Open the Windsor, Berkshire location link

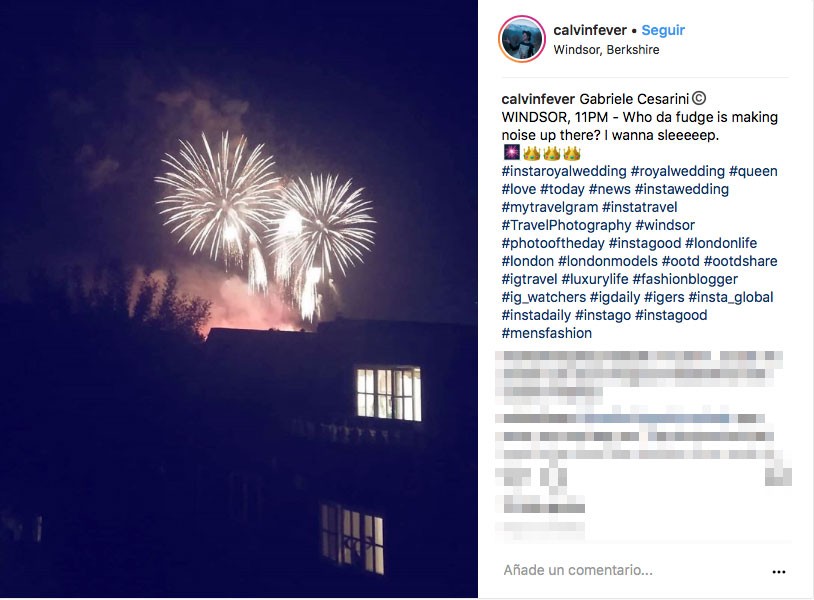point(606,50)
